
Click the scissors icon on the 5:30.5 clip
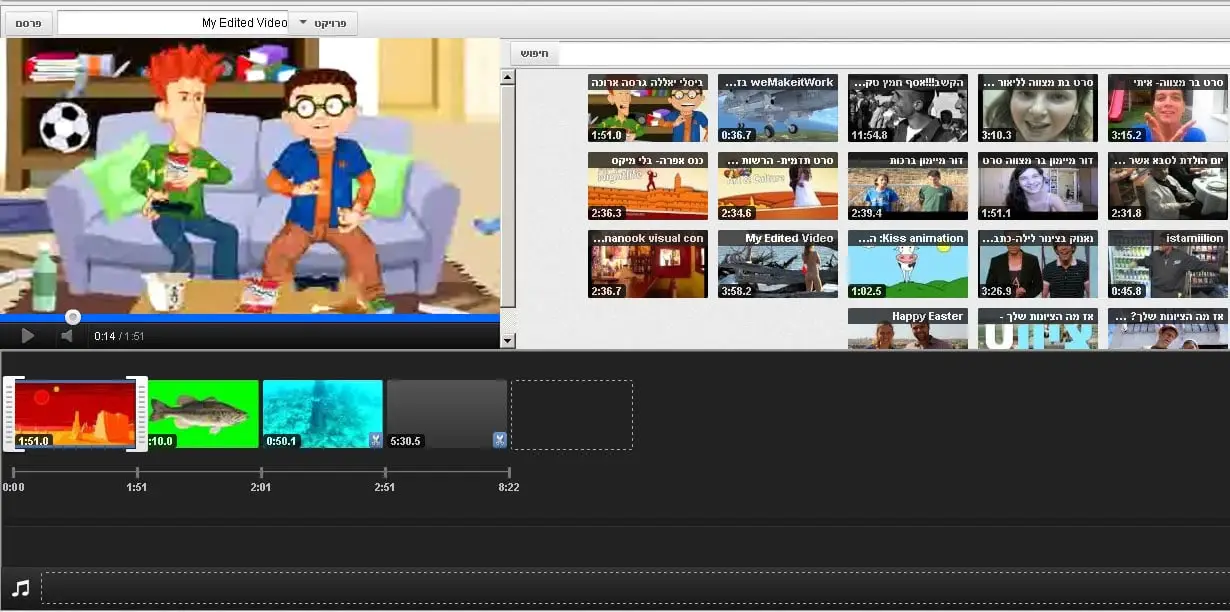(x=499, y=440)
